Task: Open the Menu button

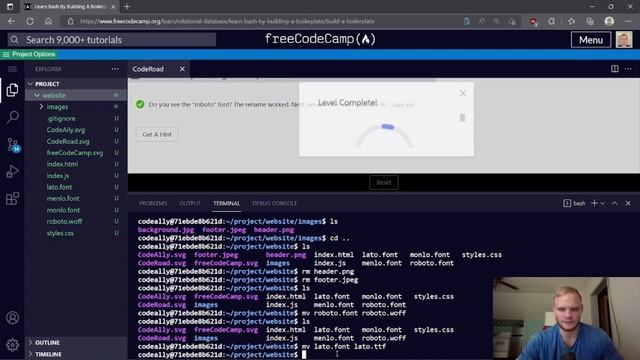Action: tap(591, 40)
